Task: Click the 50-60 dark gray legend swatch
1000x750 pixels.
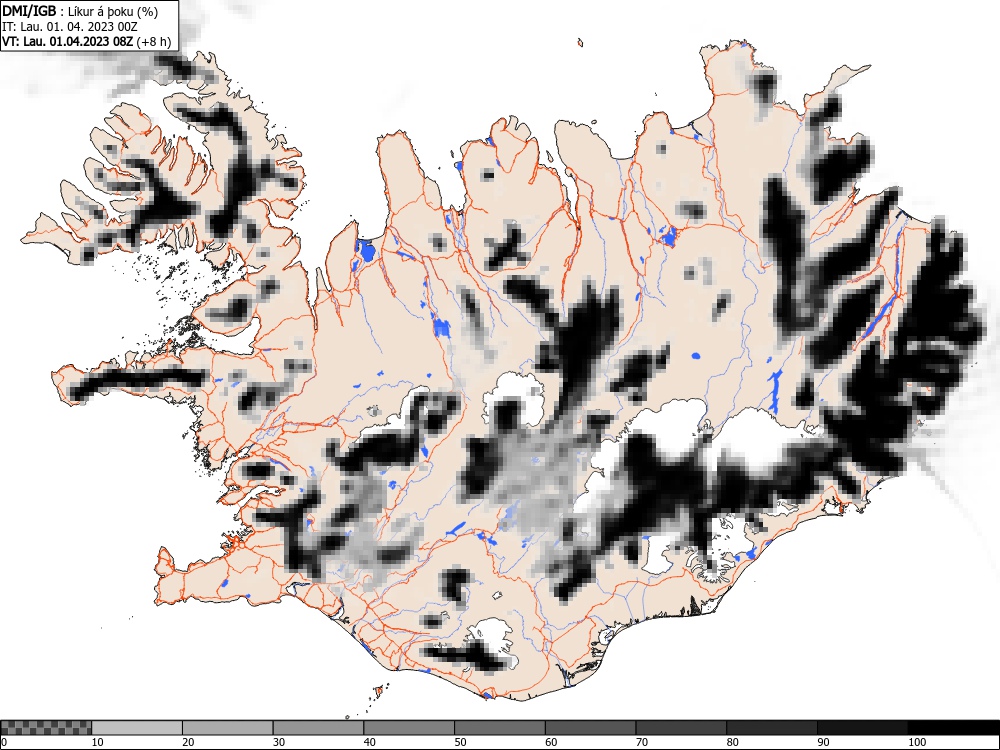Action: (x=500, y=728)
